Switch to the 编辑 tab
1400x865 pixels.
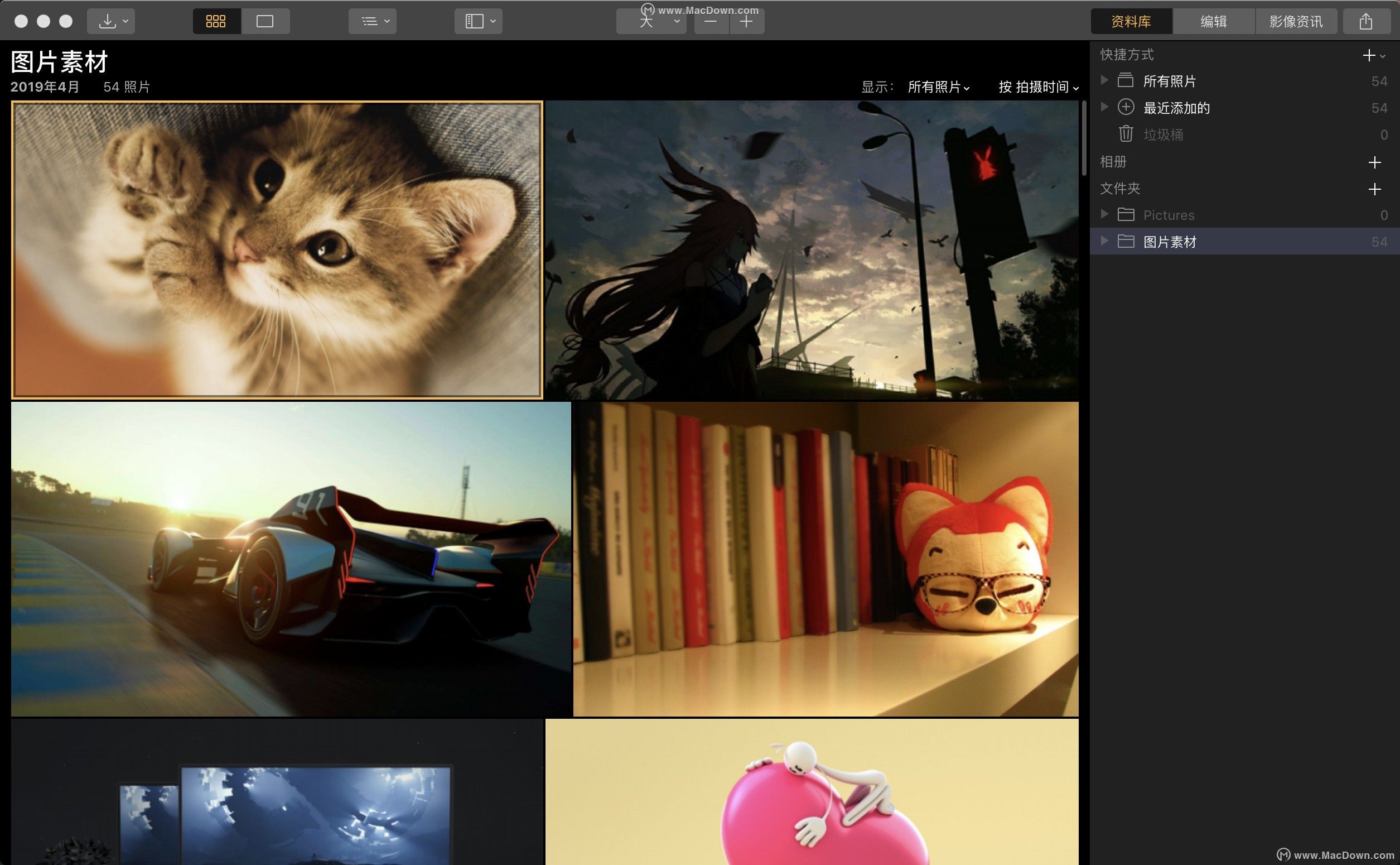[x=1214, y=21]
